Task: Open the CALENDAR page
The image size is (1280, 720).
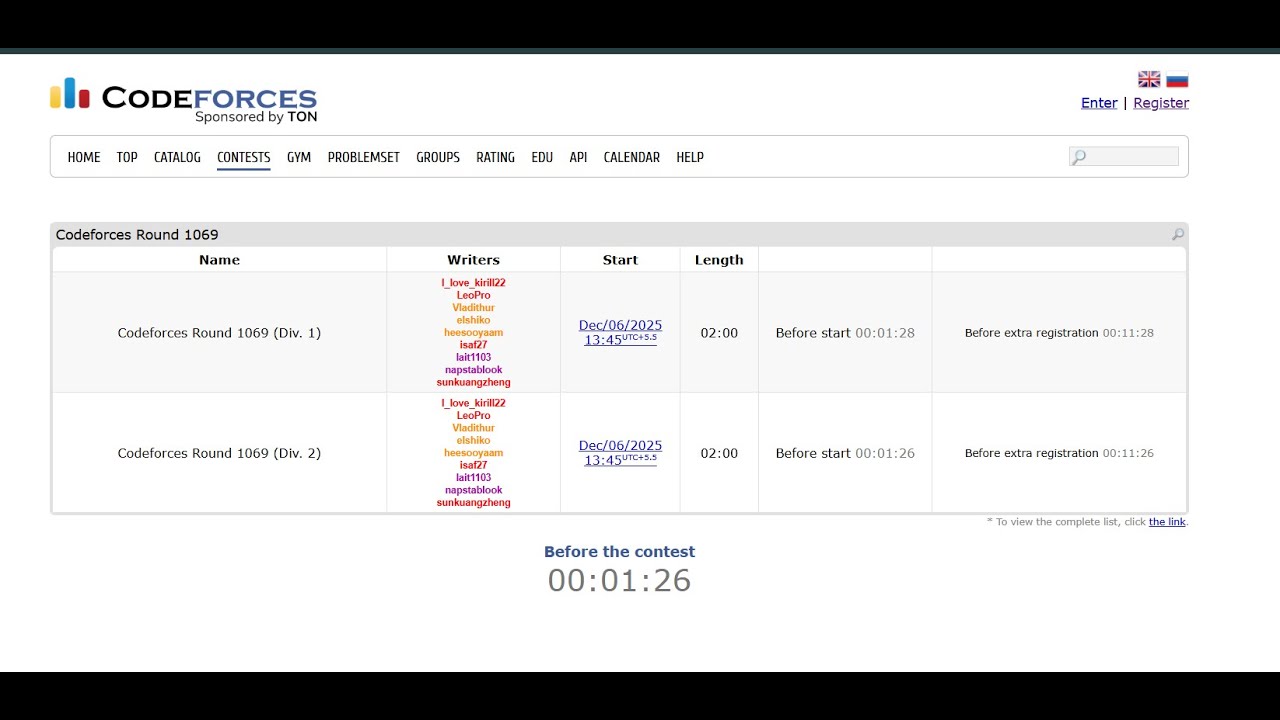Action: coord(632,157)
